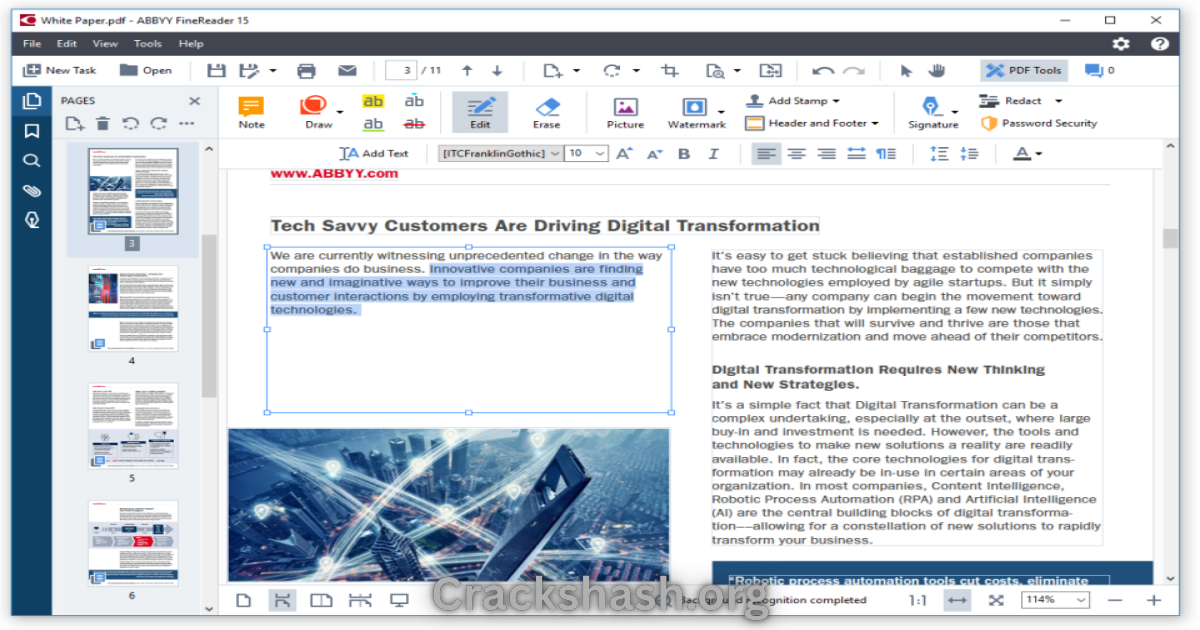This screenshot has width=1200, height=630.
Task: Add a Note annotation
Action: (251, 112)
